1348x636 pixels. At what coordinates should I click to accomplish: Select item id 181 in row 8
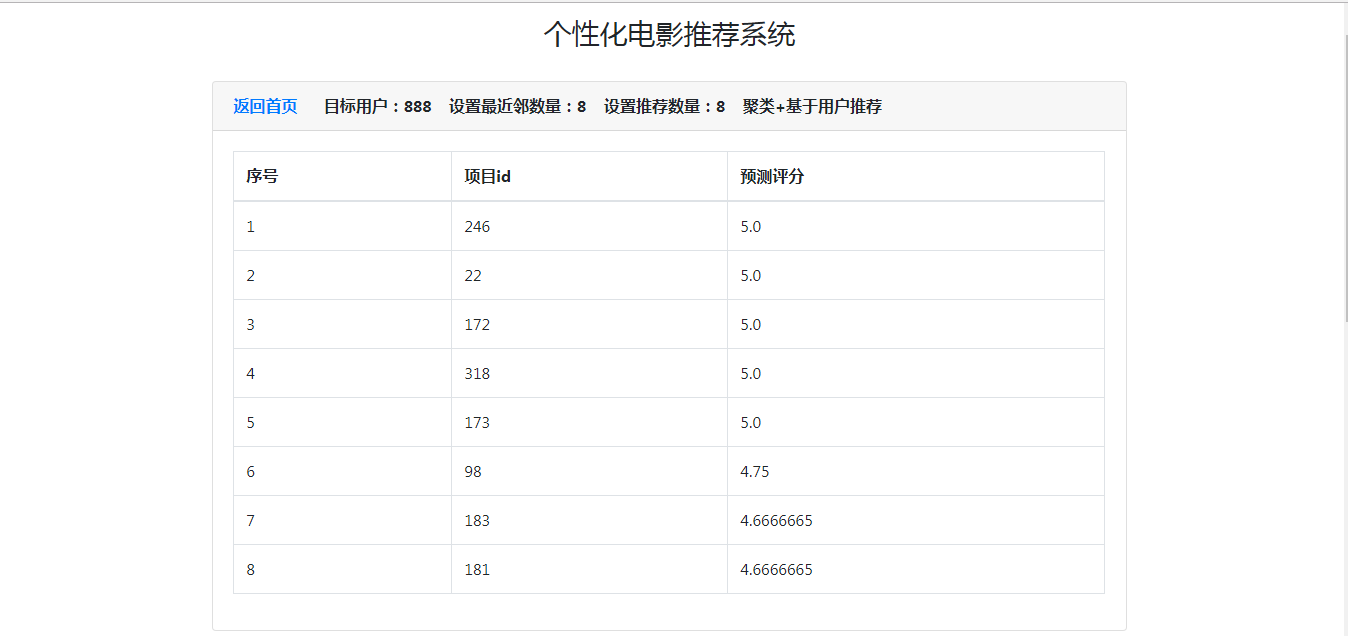click(x=477, y=569)
